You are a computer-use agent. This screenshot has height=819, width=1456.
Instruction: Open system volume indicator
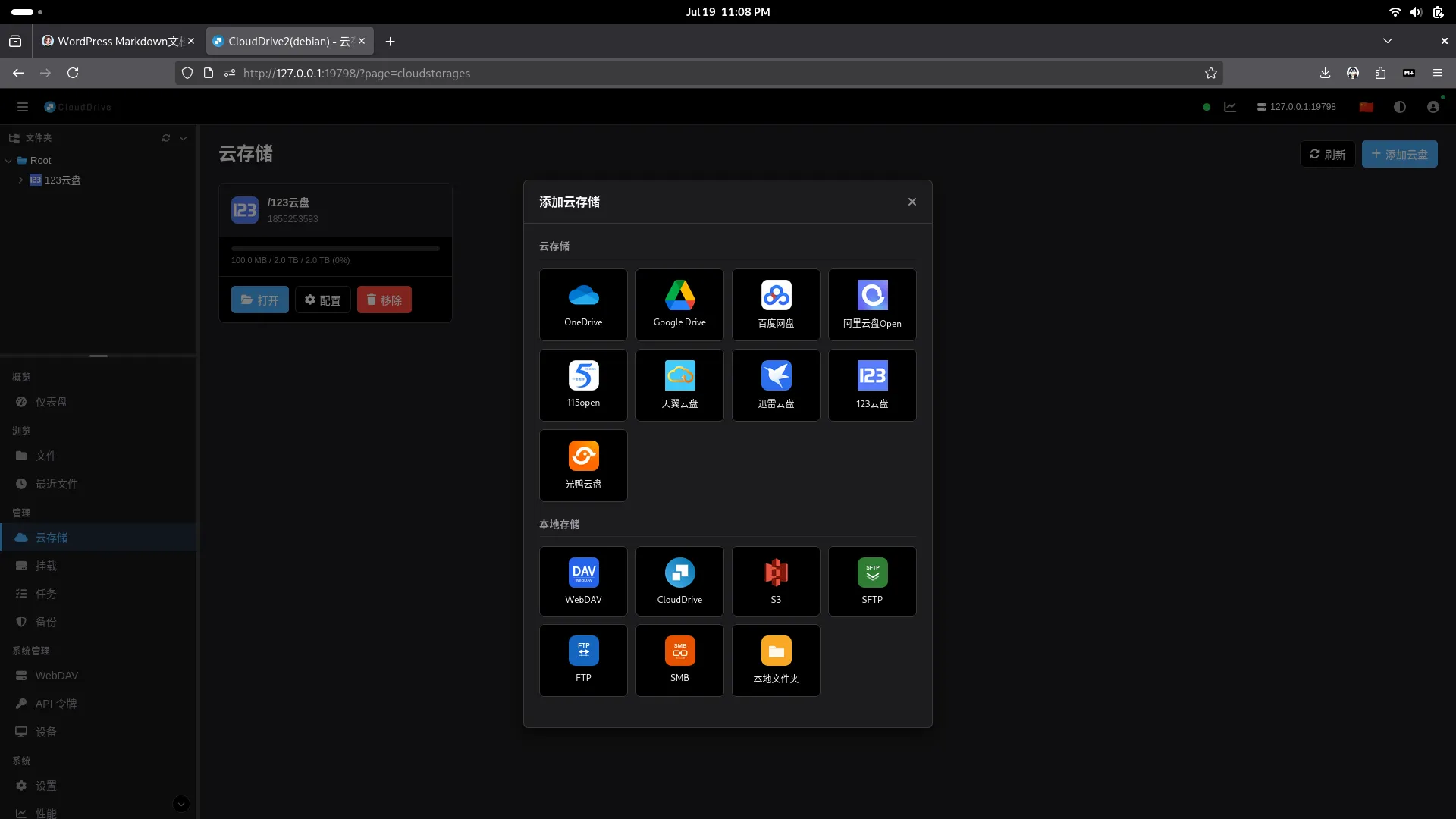click(1416, 12)
